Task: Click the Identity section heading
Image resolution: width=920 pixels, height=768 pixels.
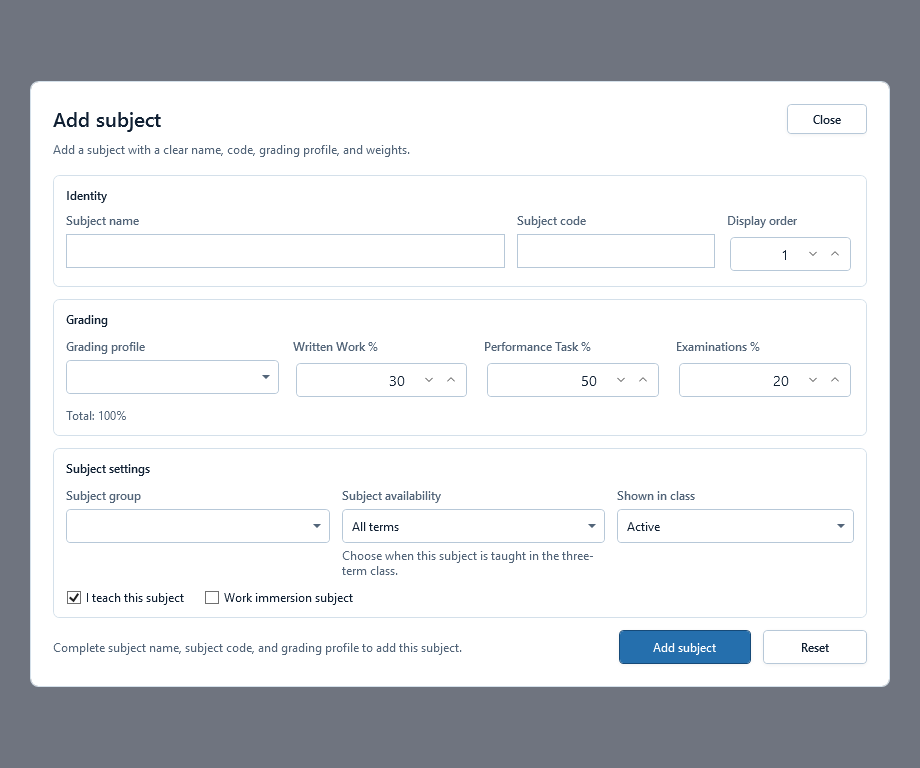Action: (86, 196)
